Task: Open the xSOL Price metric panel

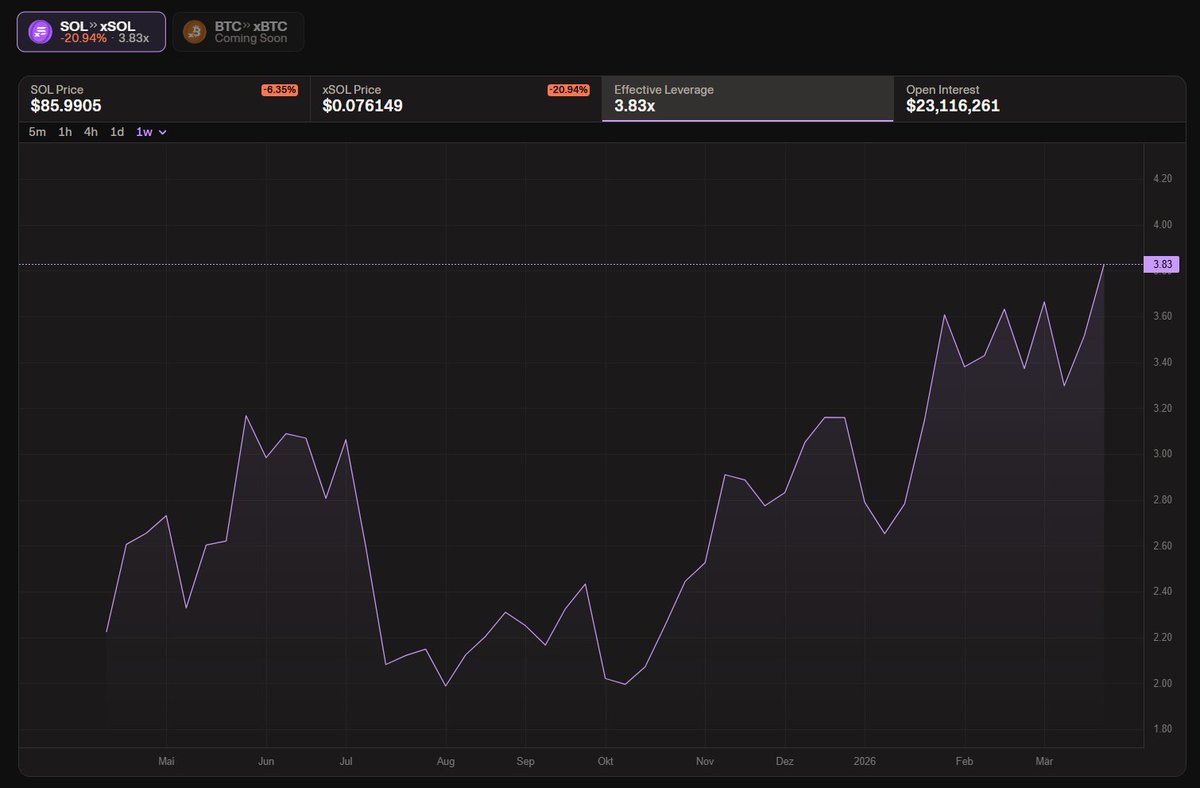Action: point(455,99)
